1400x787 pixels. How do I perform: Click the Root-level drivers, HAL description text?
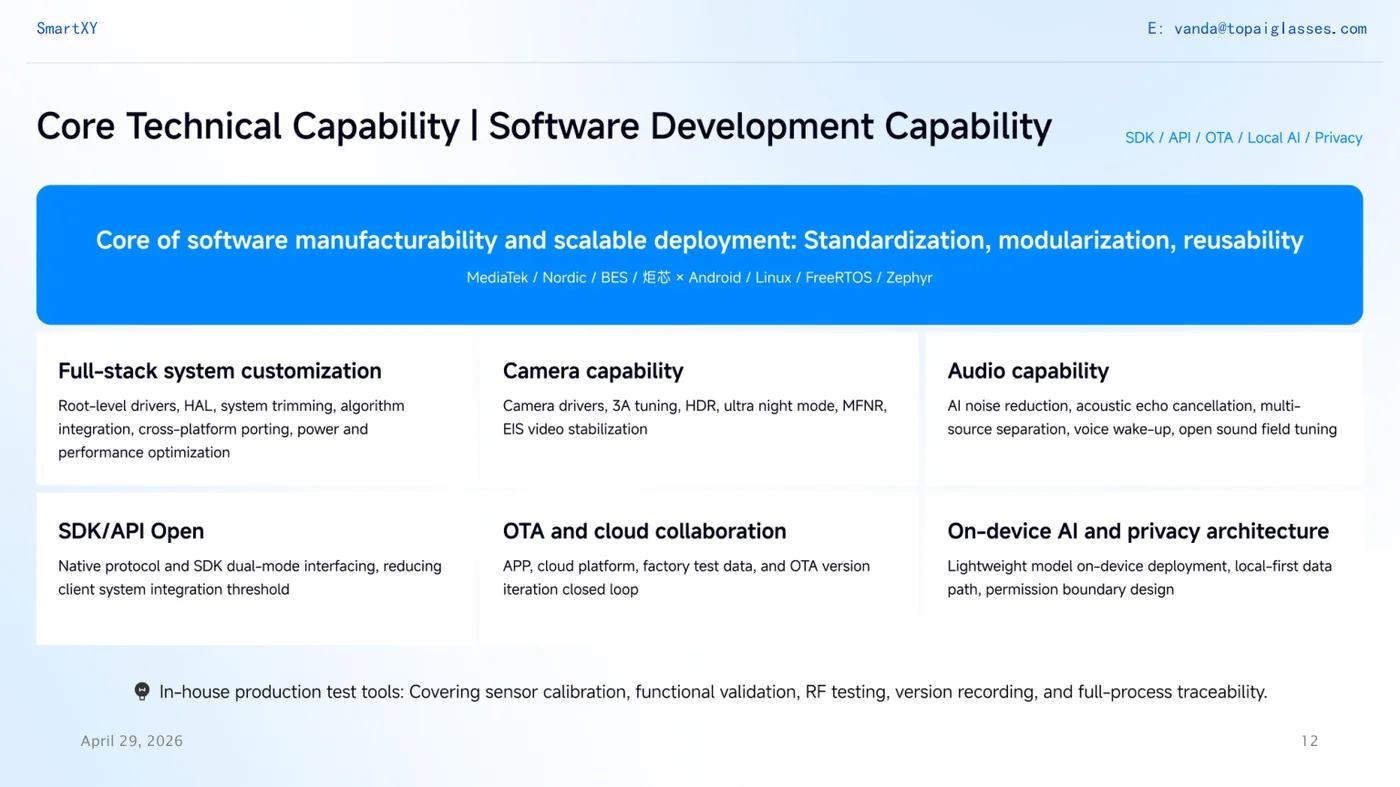[x=231, y=429]
